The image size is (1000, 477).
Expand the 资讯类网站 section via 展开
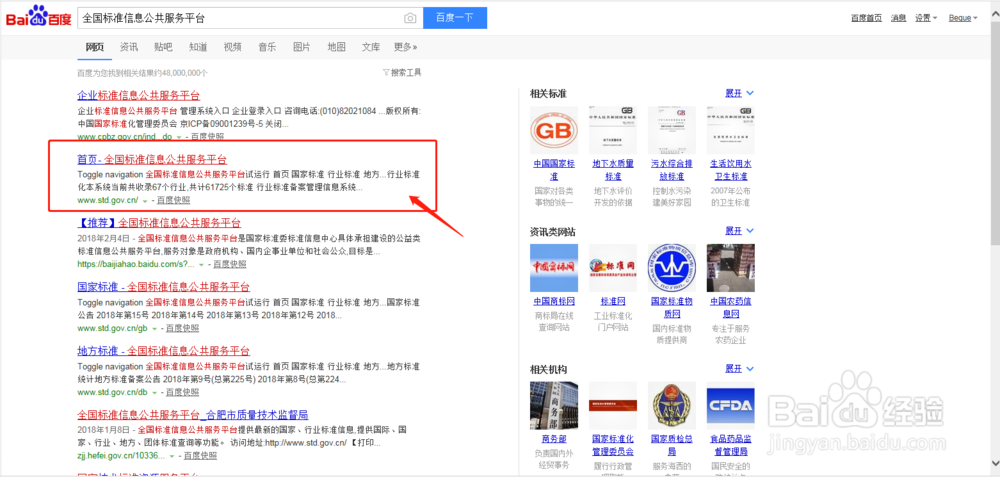(739, 230)
